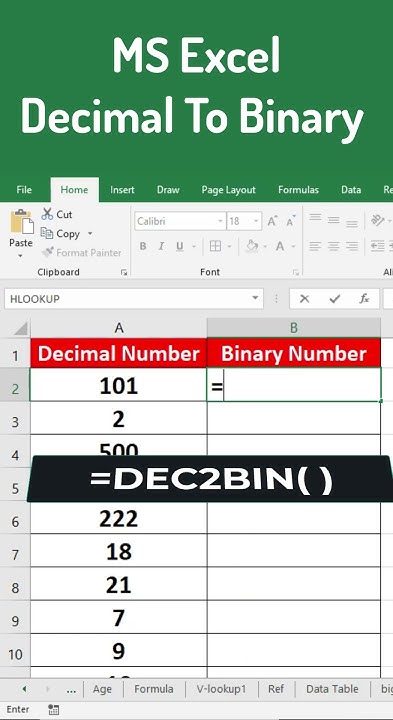393x720 pixels.
Task: Open the V-lookup1 sheet tab
Action: coord(221,689)
